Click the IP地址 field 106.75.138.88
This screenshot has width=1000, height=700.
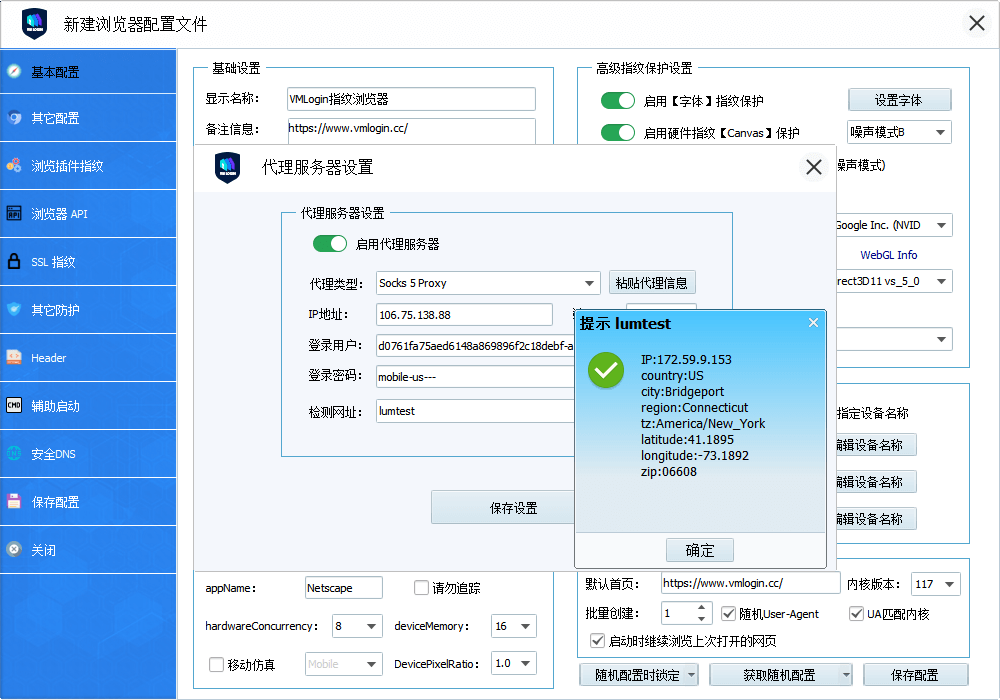coord(464,315)
